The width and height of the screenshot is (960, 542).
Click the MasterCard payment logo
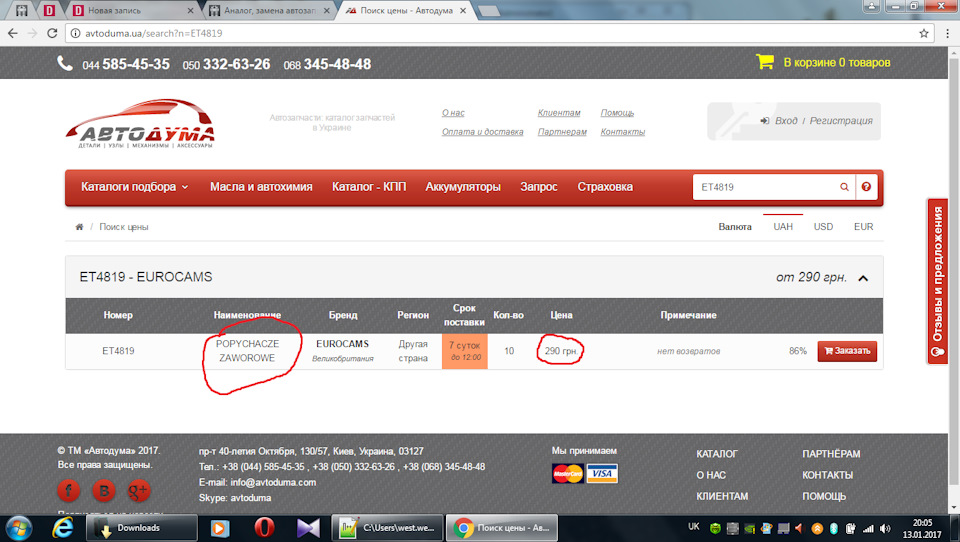(568, 473)
